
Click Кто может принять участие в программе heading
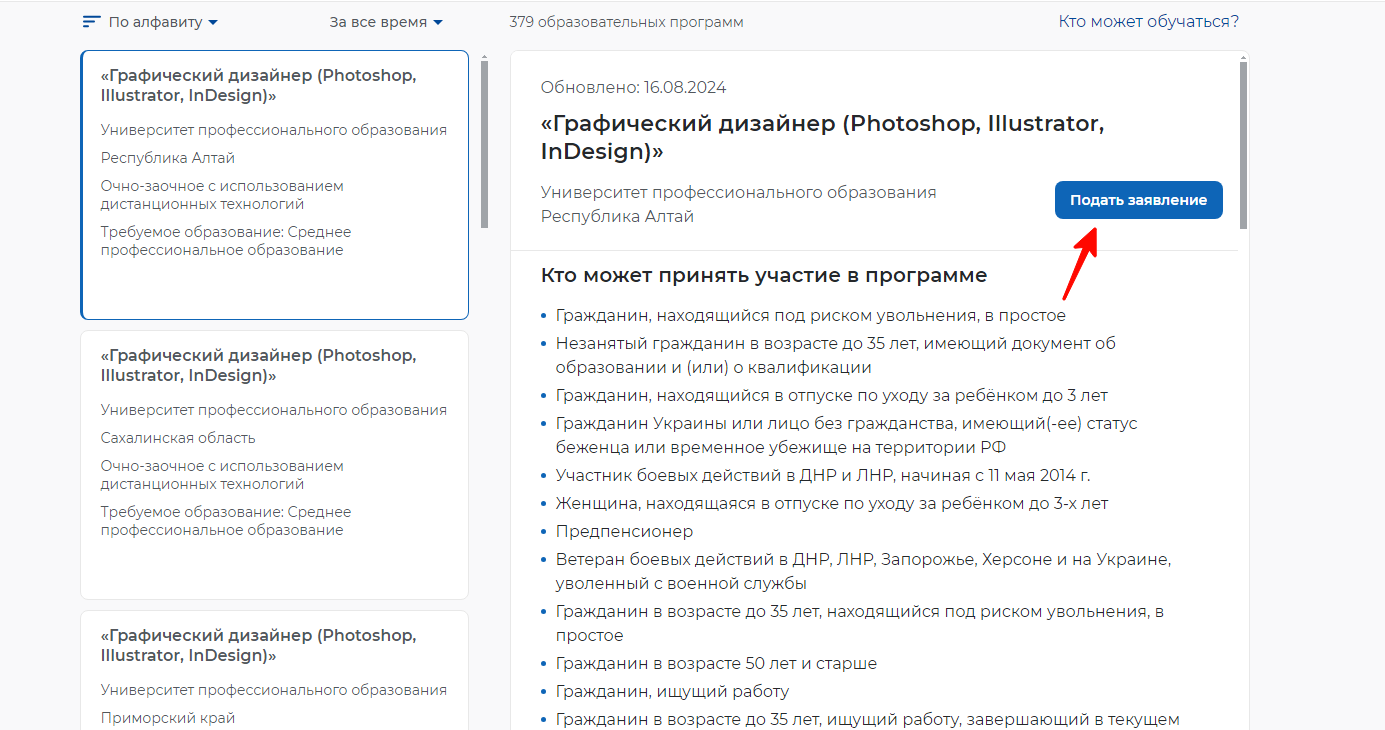[x=764, y=275]
